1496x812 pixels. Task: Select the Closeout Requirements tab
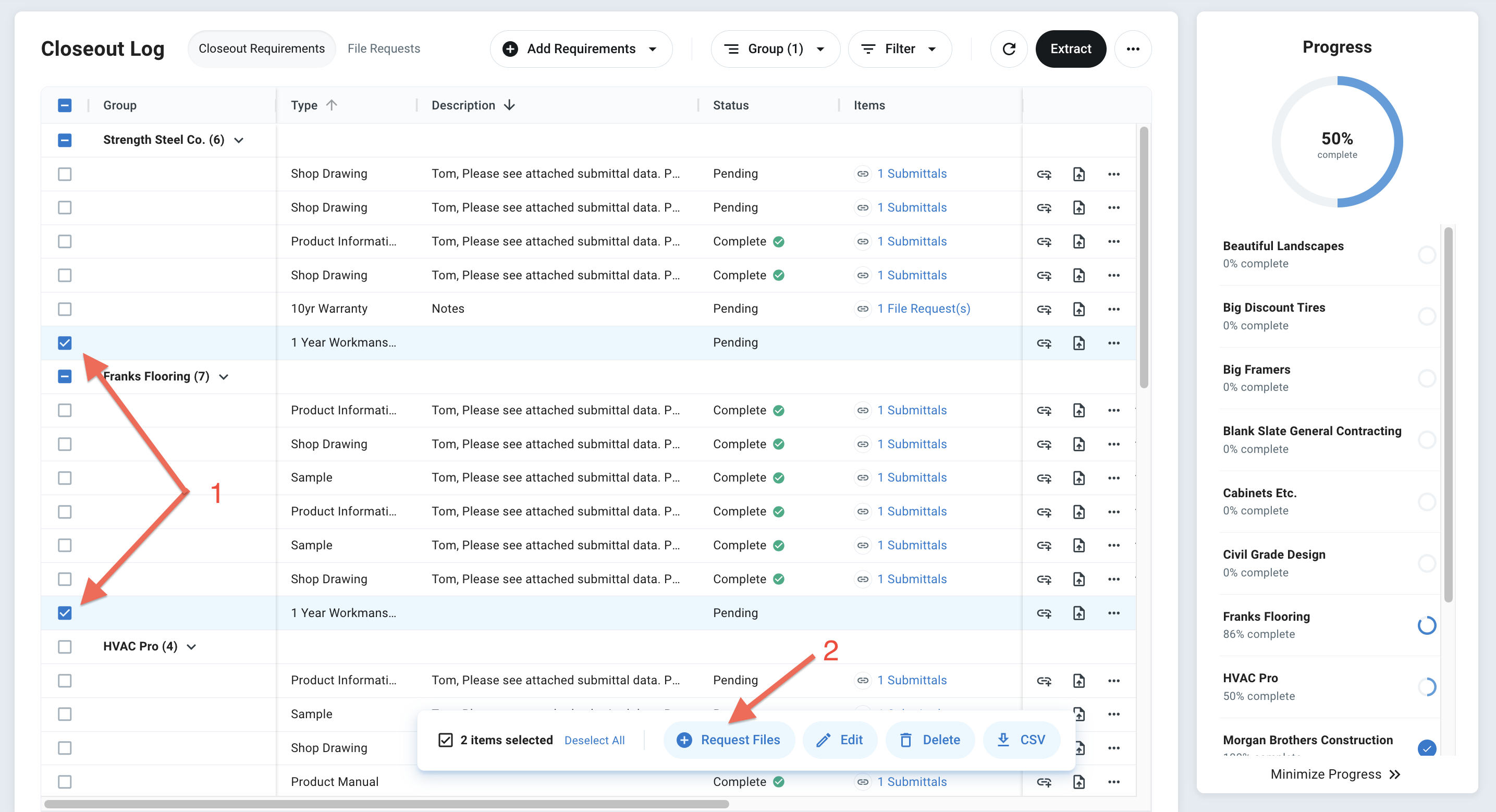pyautogui.click(x=261, y=49)
